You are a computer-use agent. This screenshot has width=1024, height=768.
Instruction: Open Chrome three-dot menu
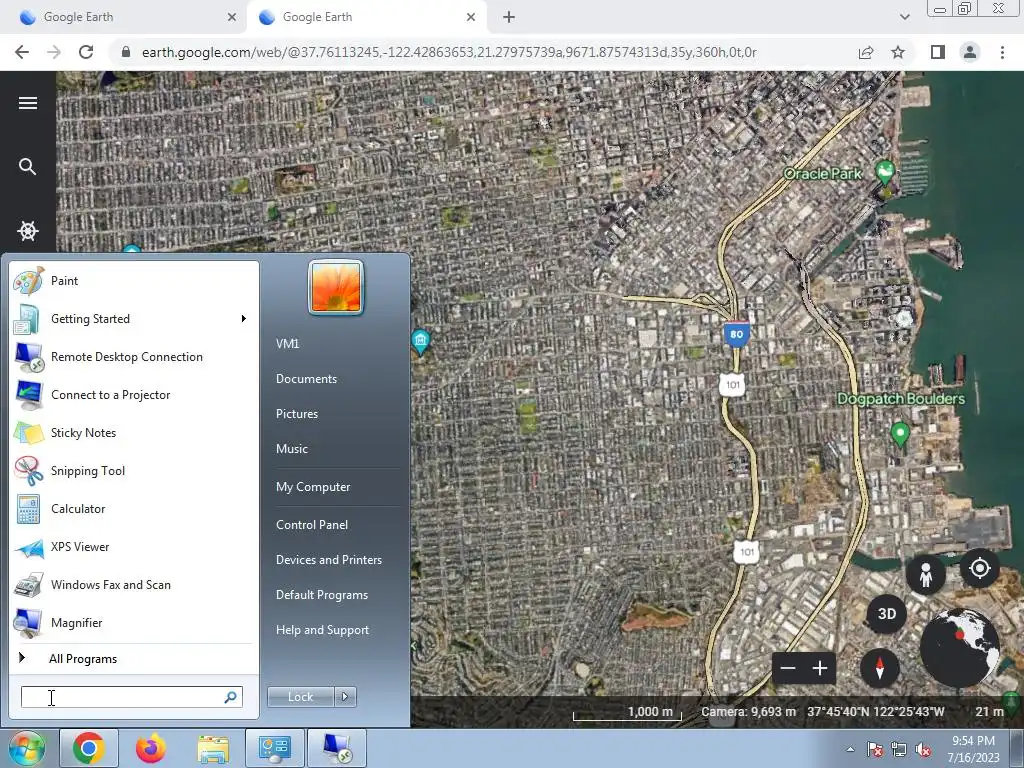[x=1002, y=52]
